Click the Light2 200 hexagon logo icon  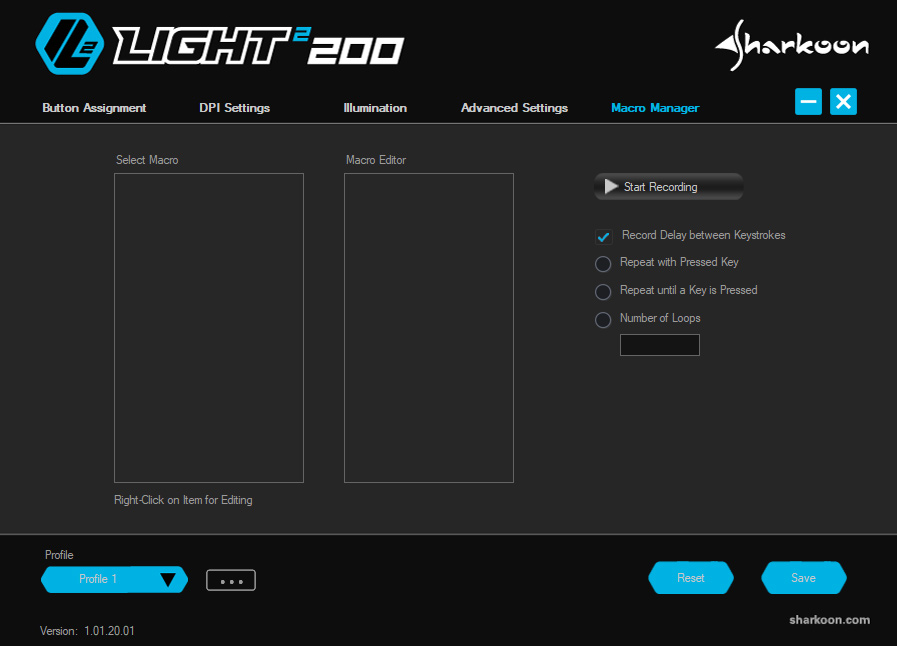pyautogui.click(x=70, y=44)
